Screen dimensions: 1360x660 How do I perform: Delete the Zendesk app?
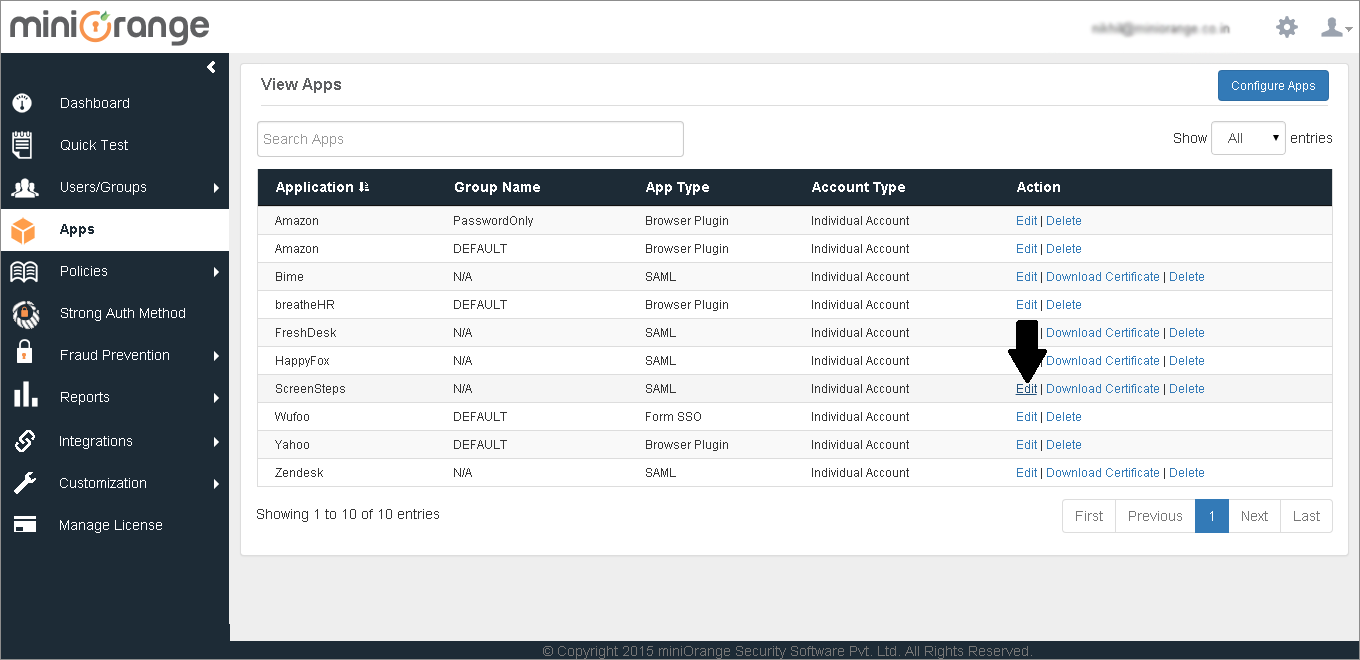click(x=1187, y=473)
